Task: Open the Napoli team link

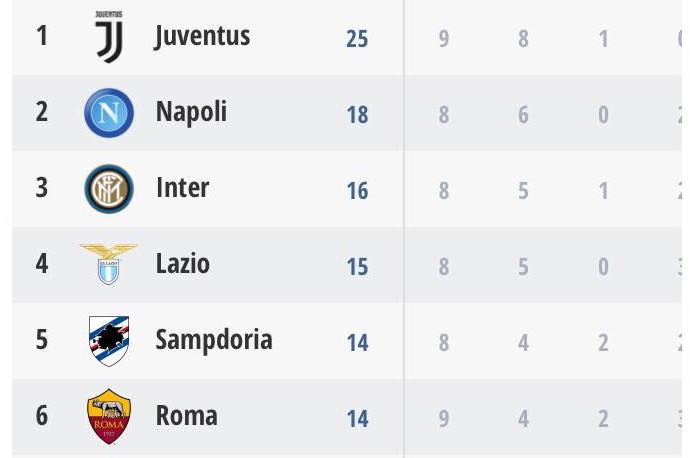Action: (x=191, y=112)
